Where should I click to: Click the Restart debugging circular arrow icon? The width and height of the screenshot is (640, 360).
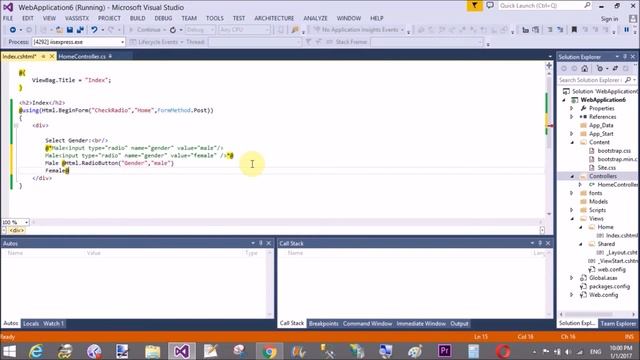click(173, 30)
